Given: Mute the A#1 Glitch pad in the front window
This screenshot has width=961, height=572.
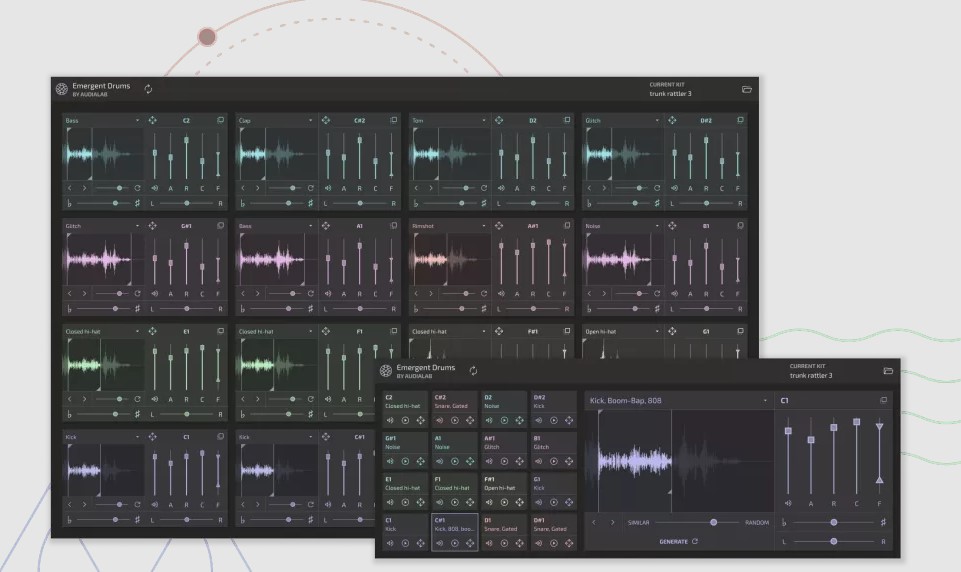Looking at the screenshot, I should pyautogui.click(x=489, y=461).
